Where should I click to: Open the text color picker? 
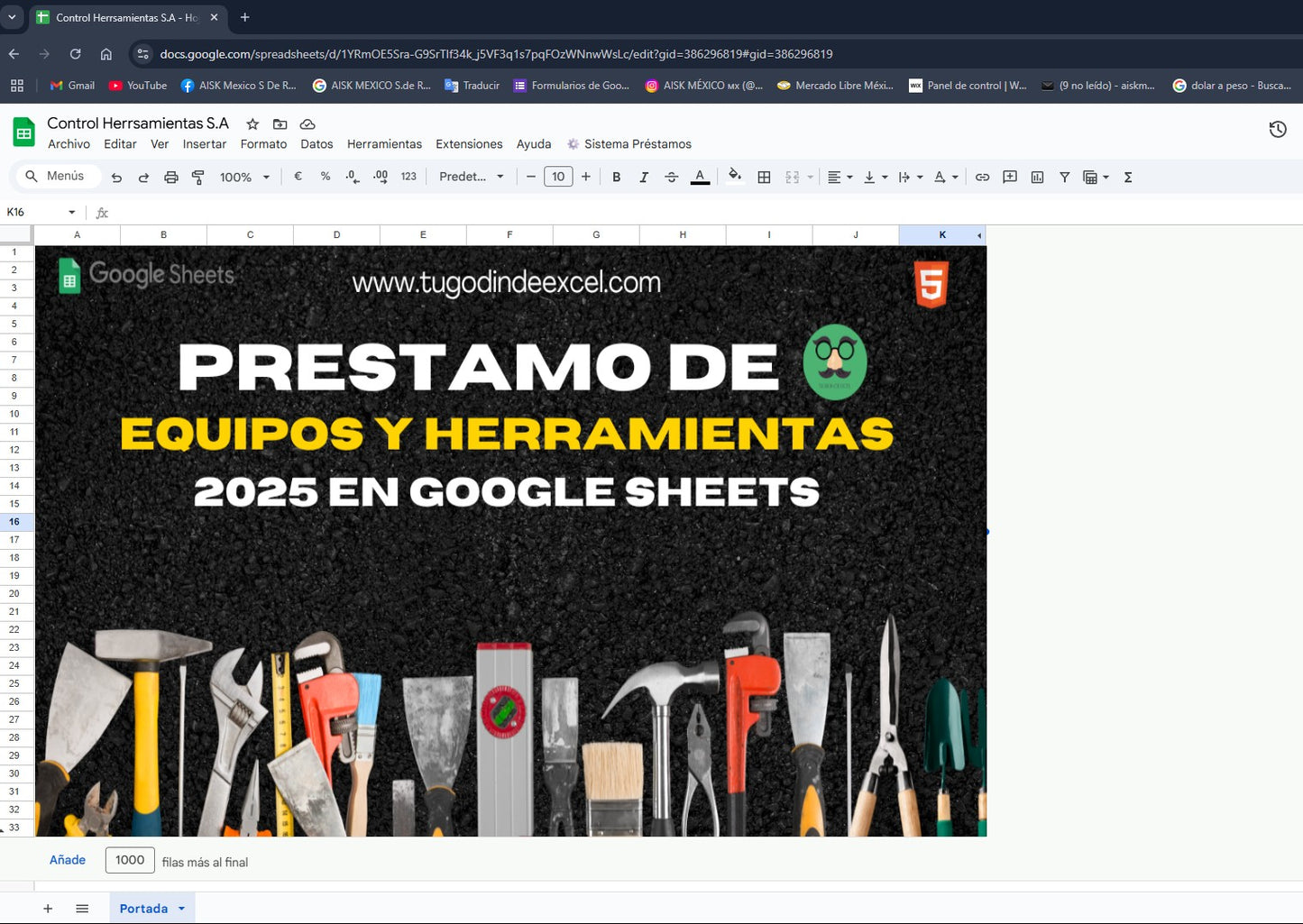[700, 177]
